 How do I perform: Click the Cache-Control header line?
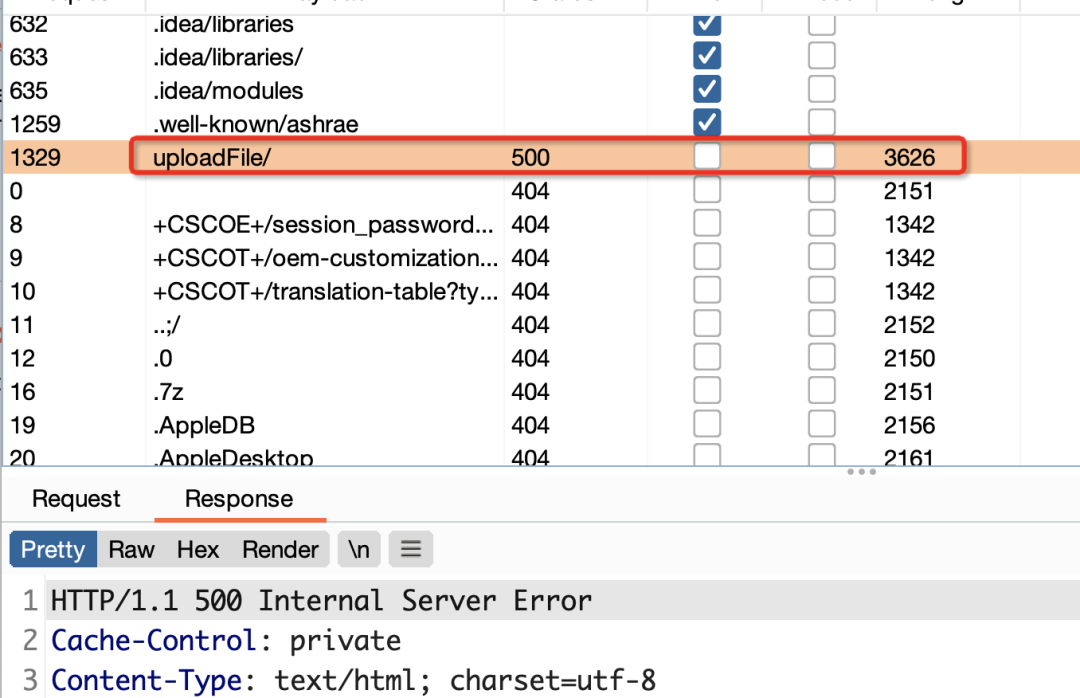(226, 641)
